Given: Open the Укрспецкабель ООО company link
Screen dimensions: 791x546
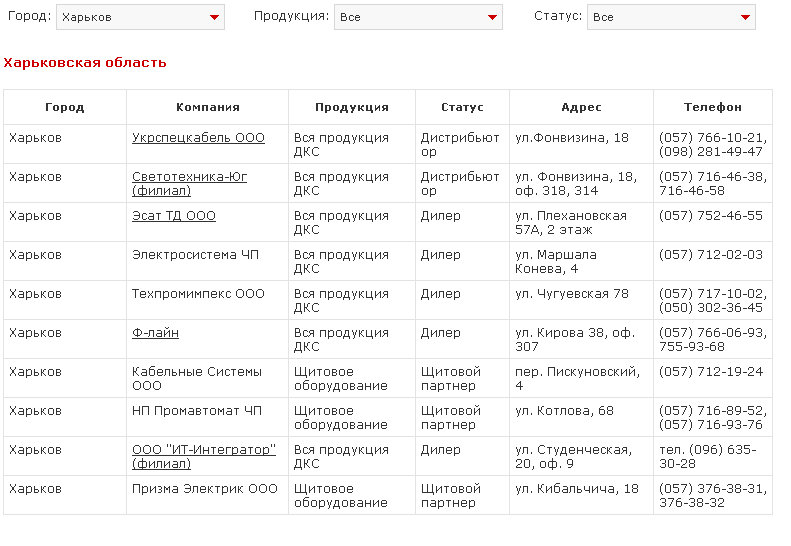Looking at the screenshot, I should point(198,138).
